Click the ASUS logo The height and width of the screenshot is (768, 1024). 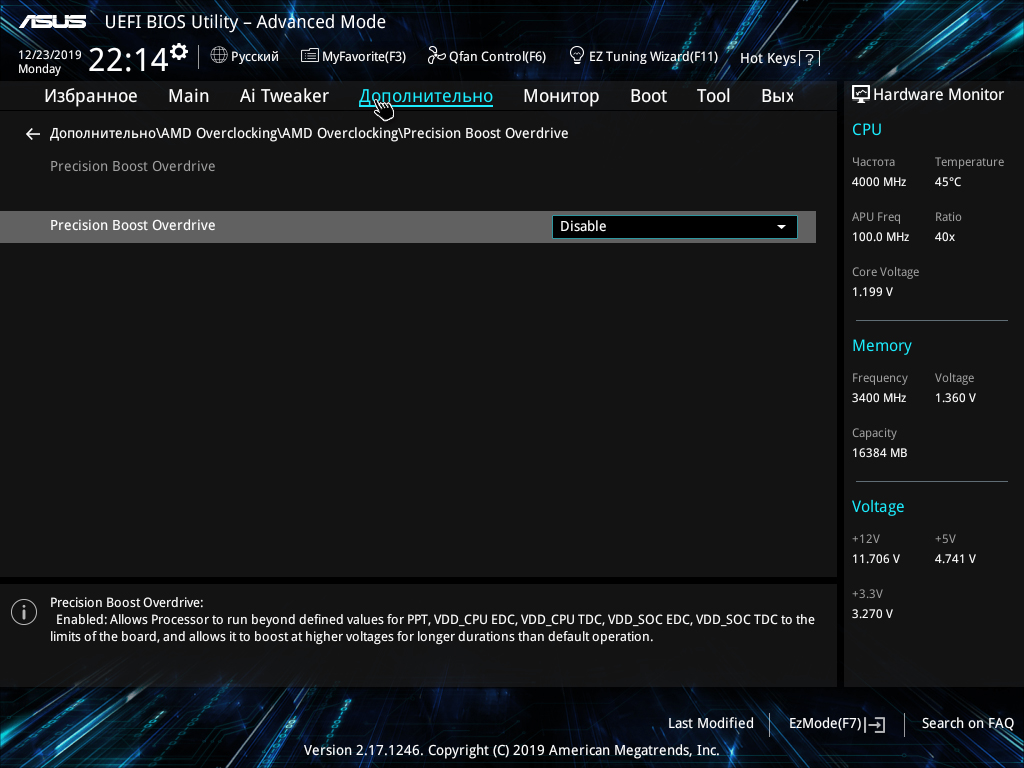pyautogui.click(x=52, y=22)
